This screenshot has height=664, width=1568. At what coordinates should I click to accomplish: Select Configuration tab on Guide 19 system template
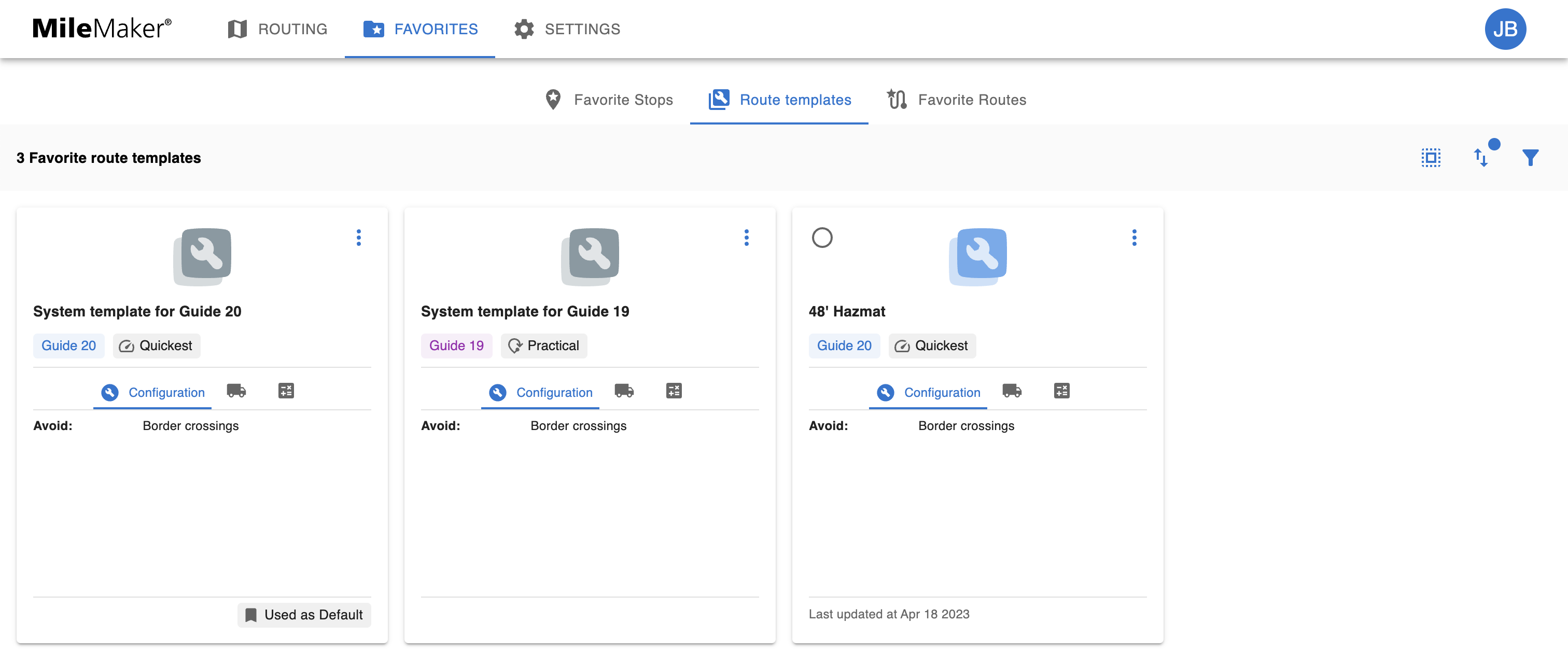540,392
